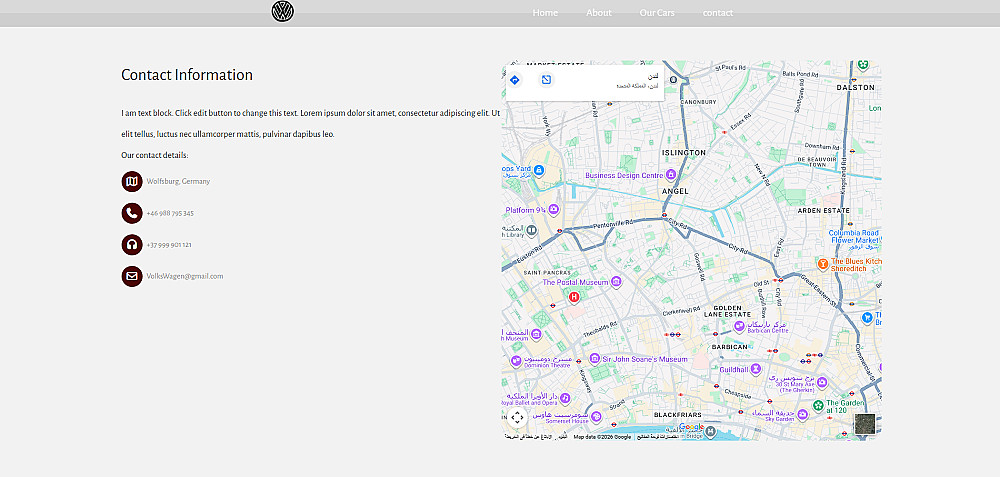This screenshot has height=477, width=1000.
Task: Select The Postal Museum map marker
Action: (x=616, y=282)
